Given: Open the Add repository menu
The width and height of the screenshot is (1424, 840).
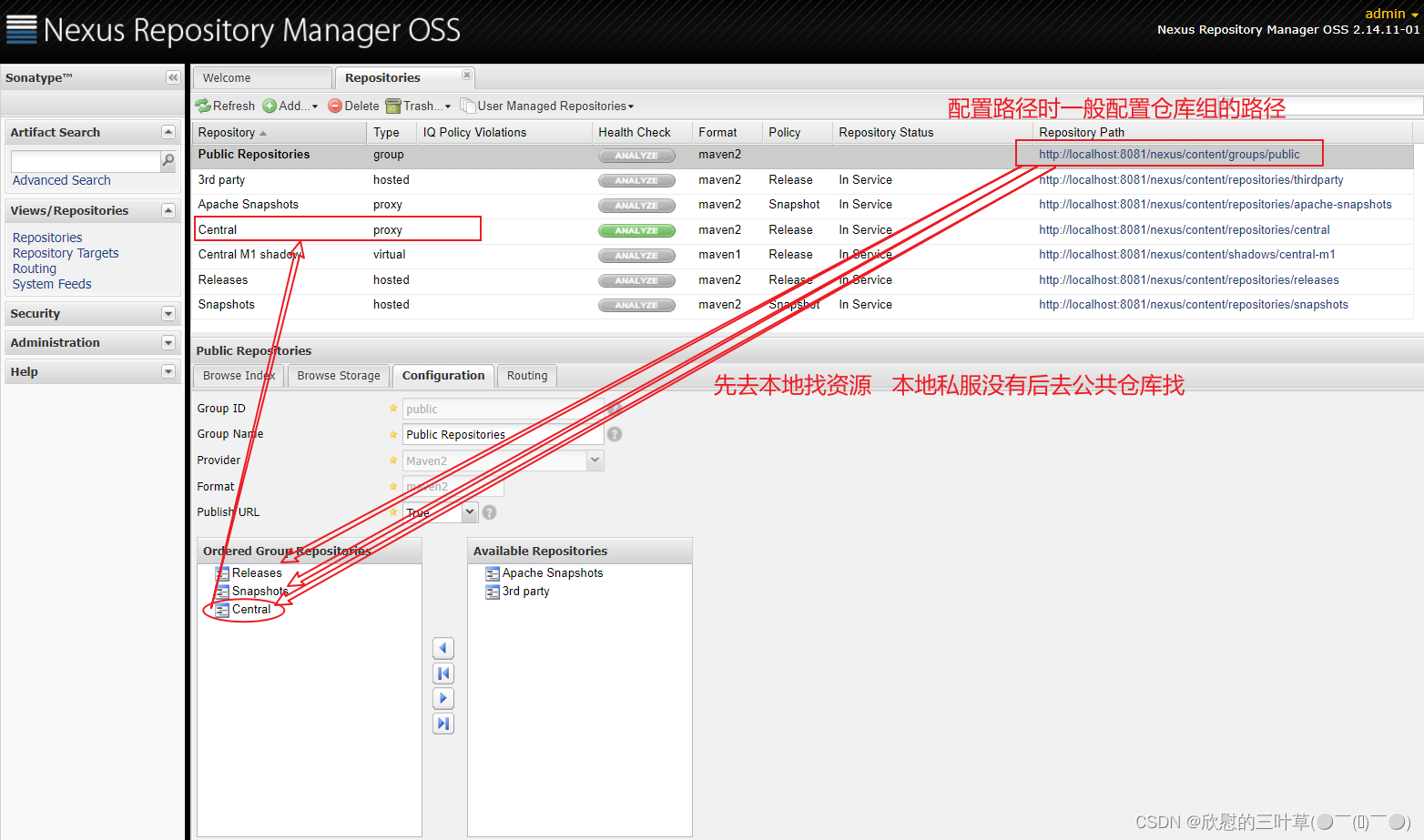Looking at the screenshot, I should pos(290,106).
